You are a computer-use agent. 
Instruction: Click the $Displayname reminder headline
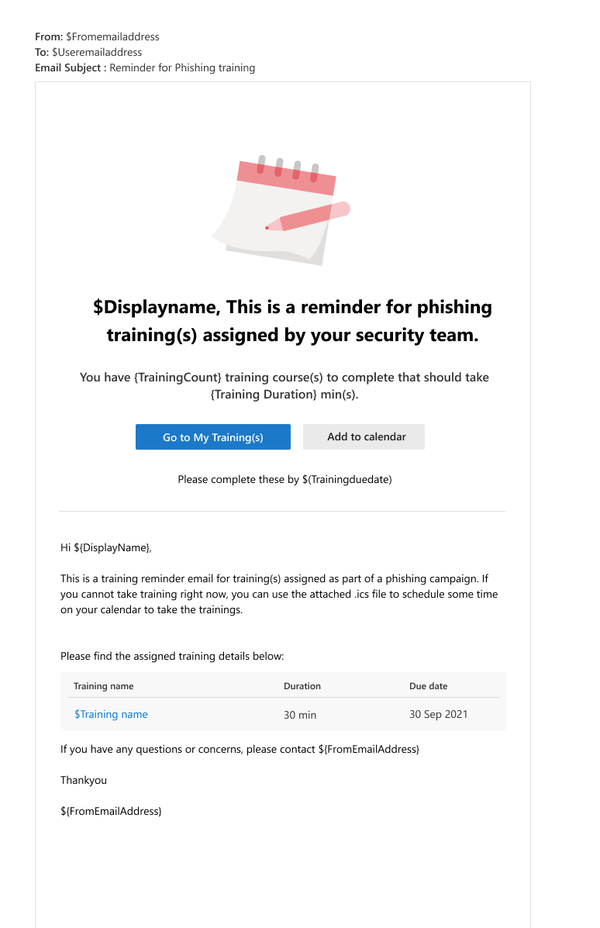292,321
